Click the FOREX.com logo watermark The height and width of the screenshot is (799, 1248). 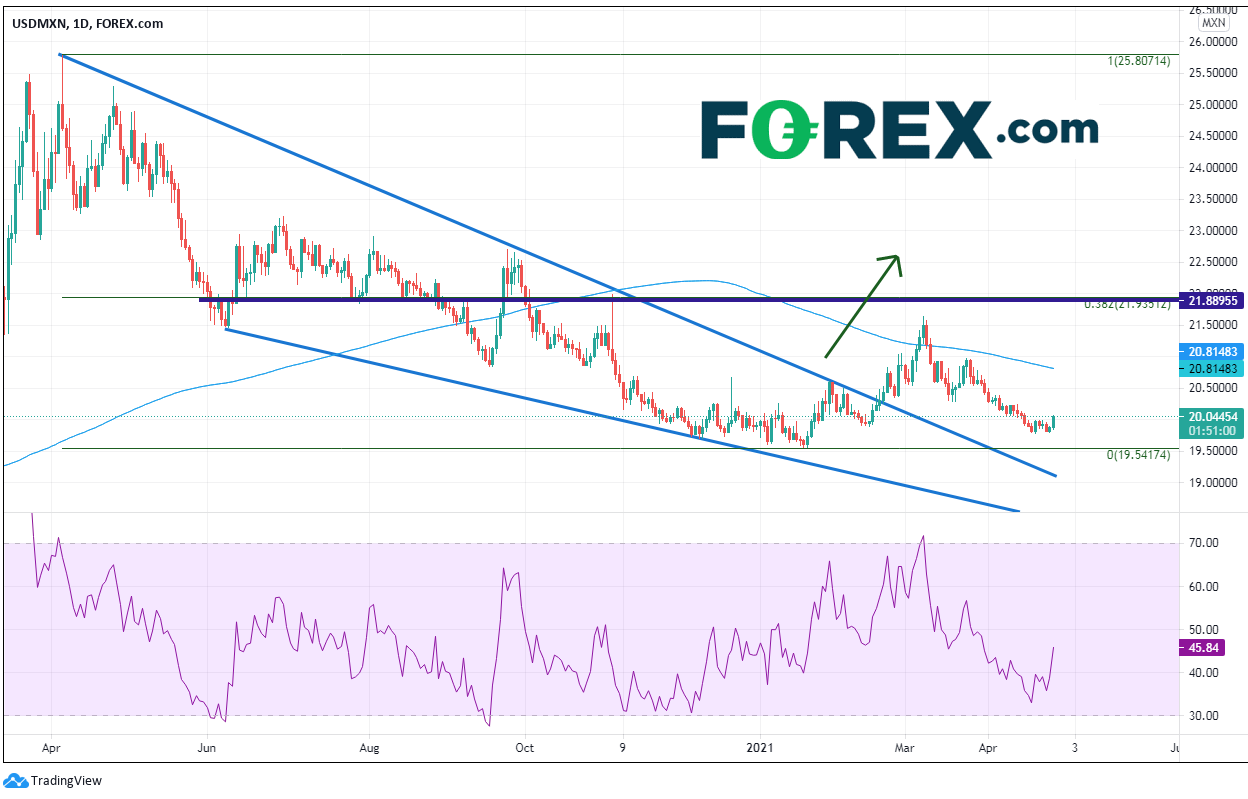tap(898, 130)
